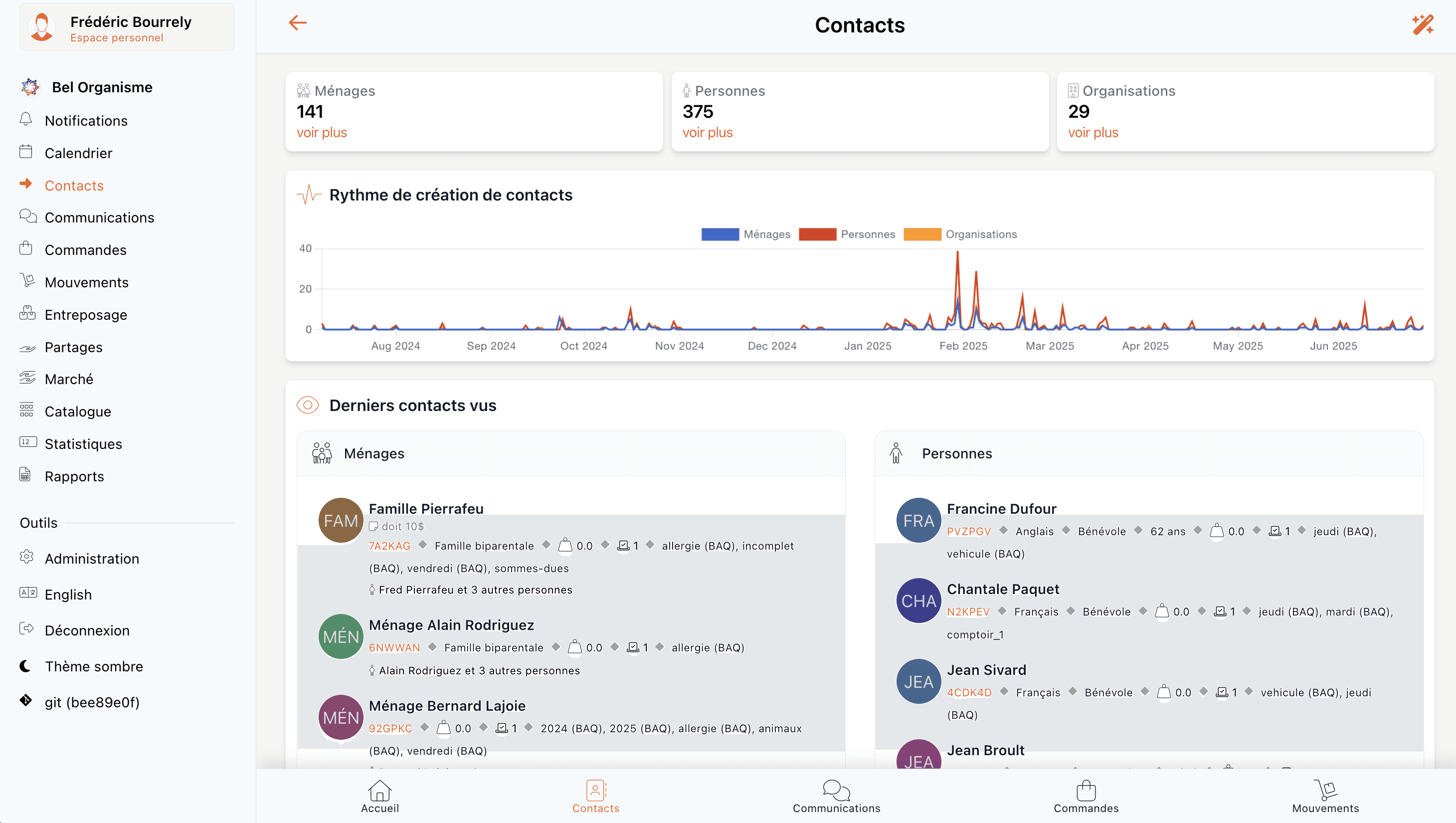Screen dimensions: 1456x823
Task: Open the Calendrier section
Action: pyautogui.click(x=79, y=153)
